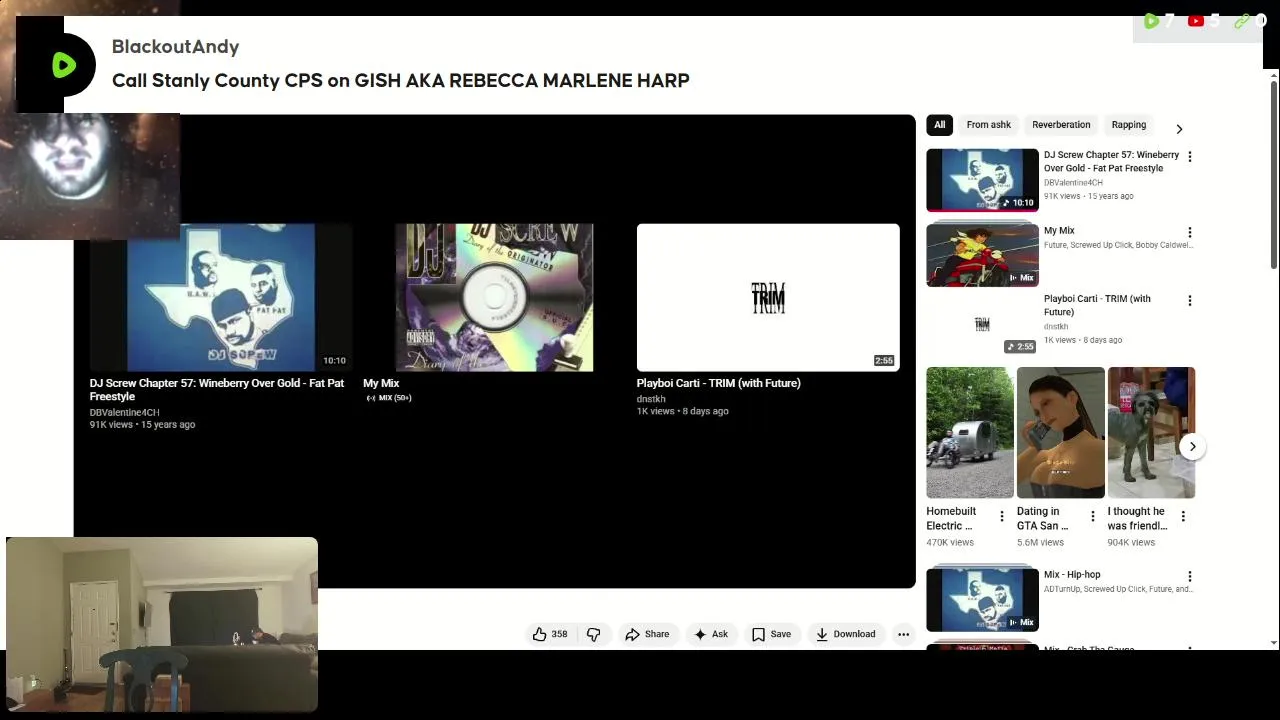Screen dimensions: 1280x720
Task: Open options for I thought he was friendly short
Action: coord(1183,516)
